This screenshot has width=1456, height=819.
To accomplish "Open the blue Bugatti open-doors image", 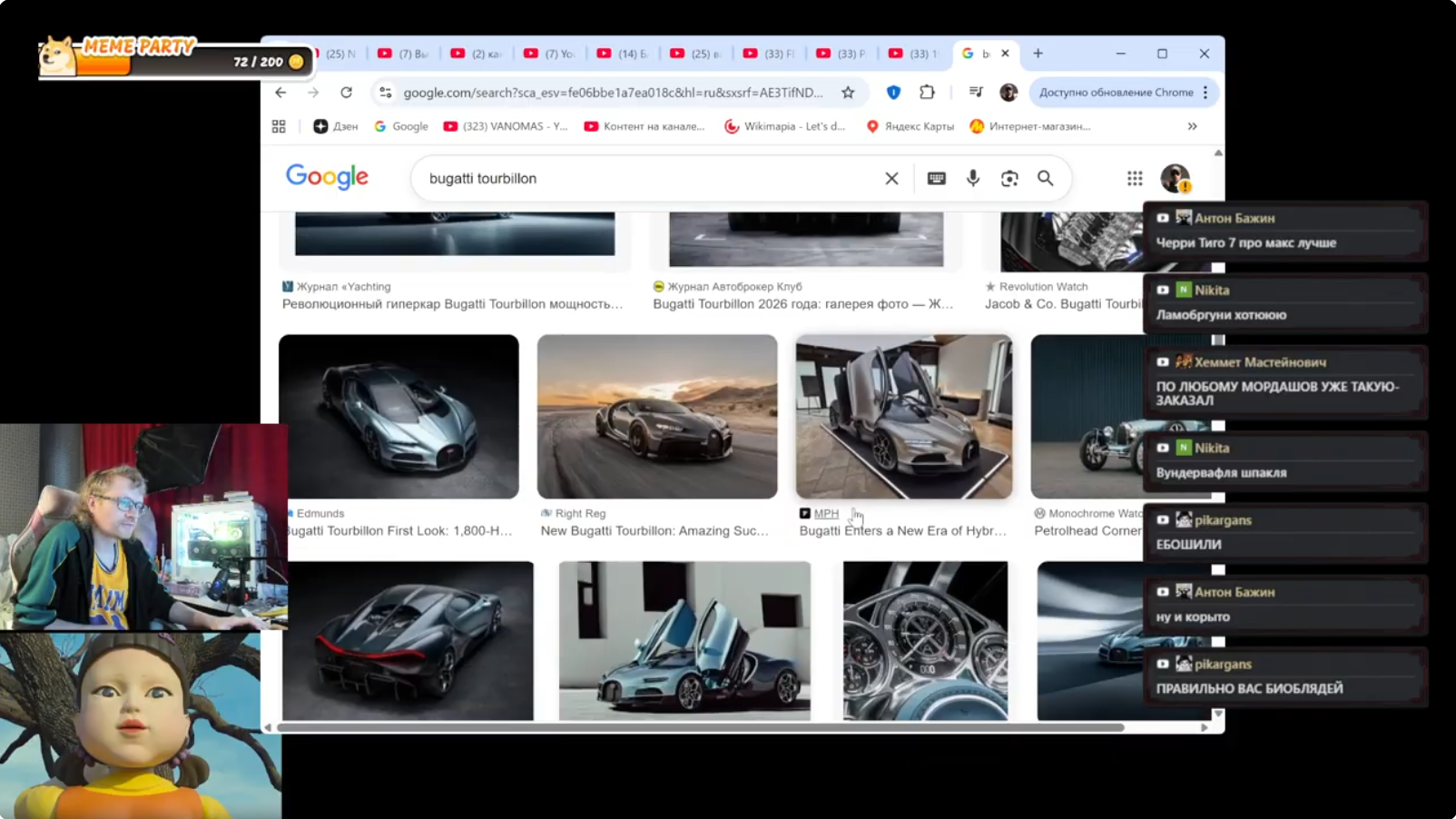I will coord(684,641).
